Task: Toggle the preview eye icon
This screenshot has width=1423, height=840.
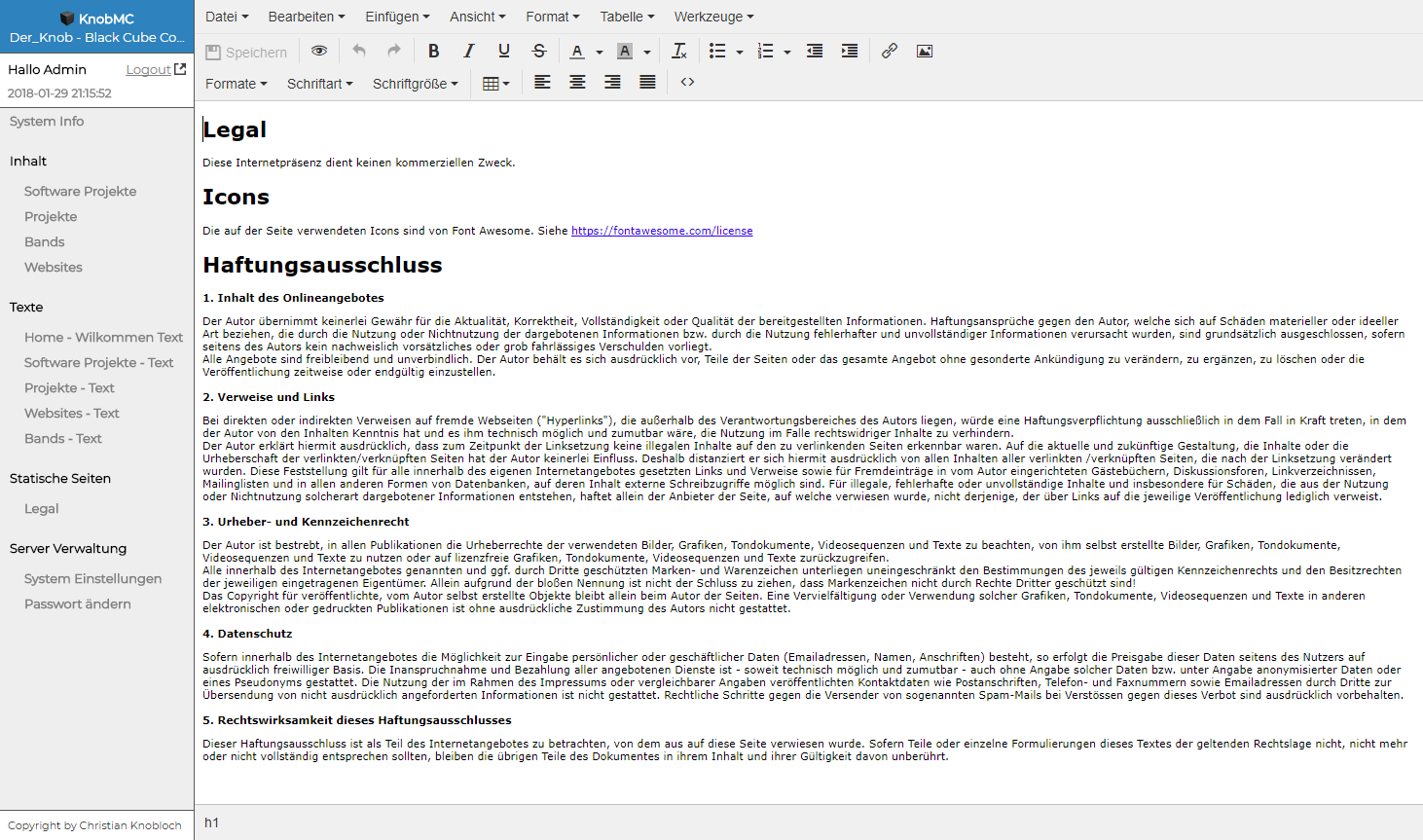Action: click(x=319, y=51)
